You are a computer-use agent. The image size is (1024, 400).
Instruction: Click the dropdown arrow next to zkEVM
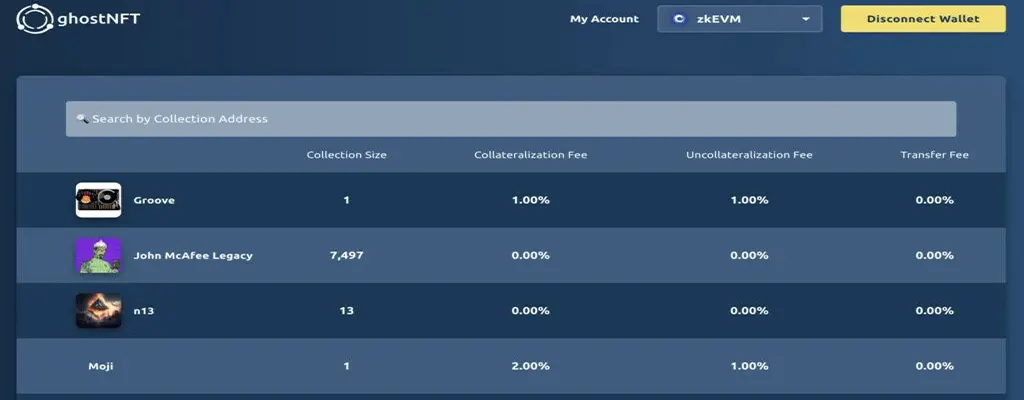(x=806, y=19)
